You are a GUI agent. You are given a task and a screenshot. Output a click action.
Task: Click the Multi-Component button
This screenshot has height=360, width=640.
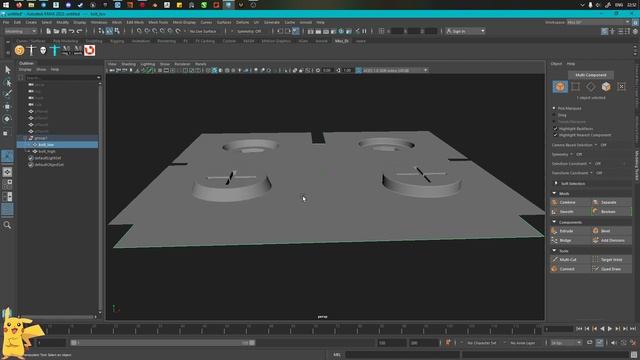click(x=591, y=75)
